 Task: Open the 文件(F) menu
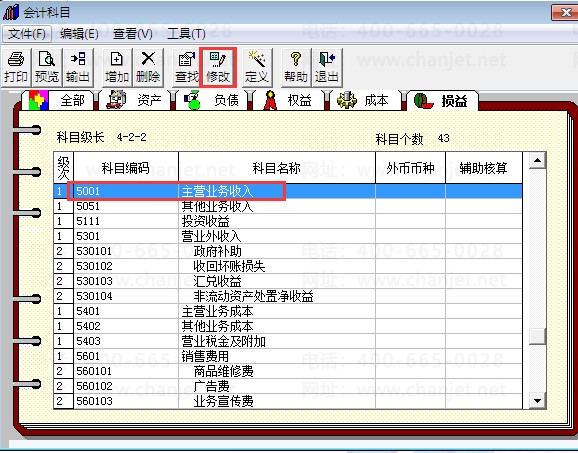point(27,34)
